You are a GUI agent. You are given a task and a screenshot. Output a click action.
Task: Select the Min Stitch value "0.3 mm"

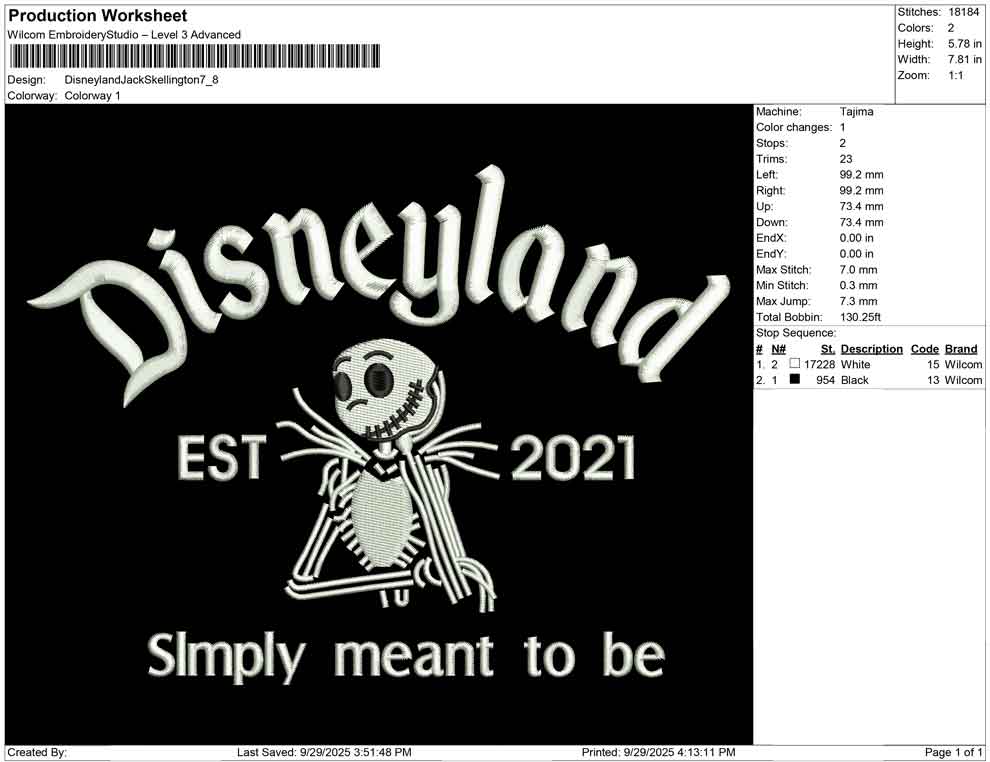point(859,285)
